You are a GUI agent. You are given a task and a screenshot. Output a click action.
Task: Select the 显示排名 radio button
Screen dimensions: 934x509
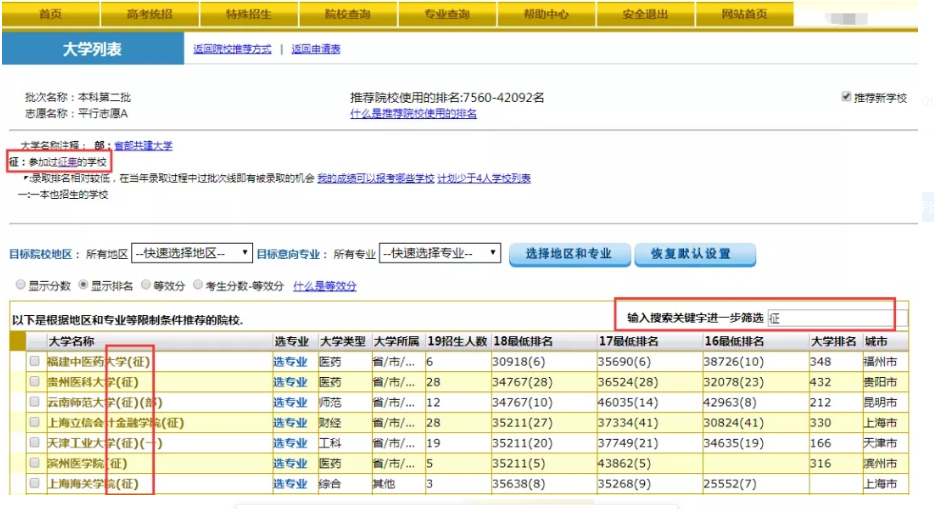tap(83, 285)
